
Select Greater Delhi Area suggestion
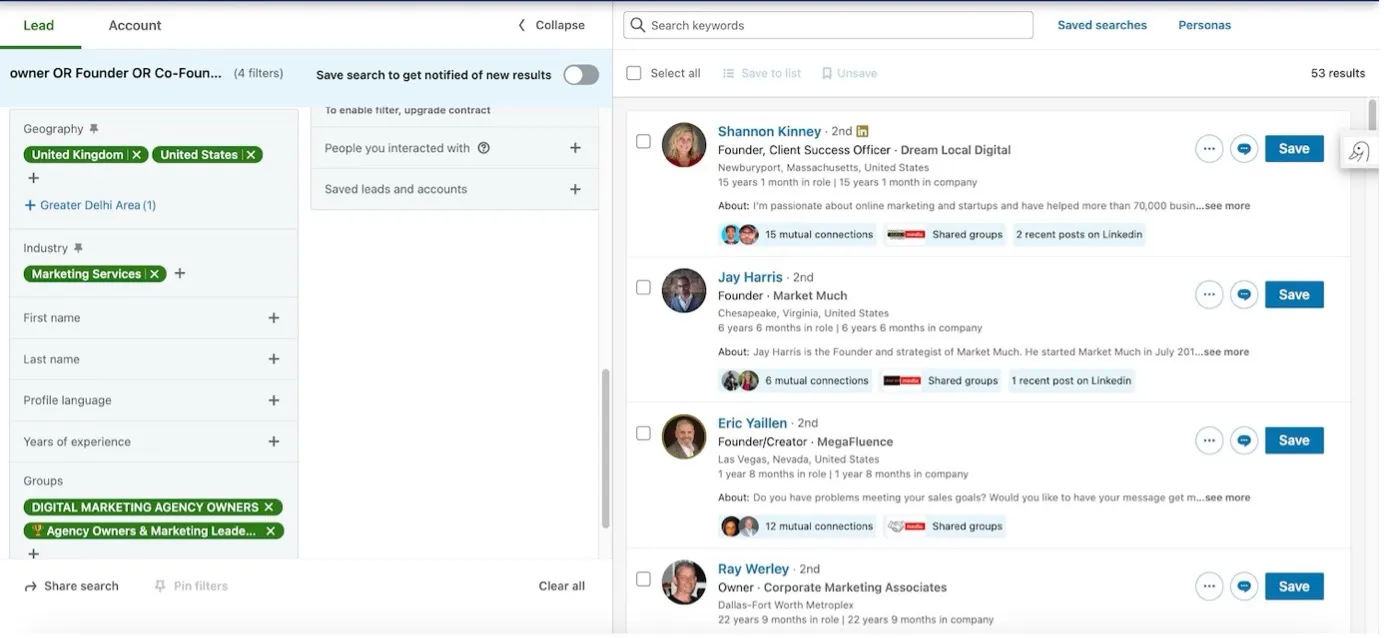90,205
